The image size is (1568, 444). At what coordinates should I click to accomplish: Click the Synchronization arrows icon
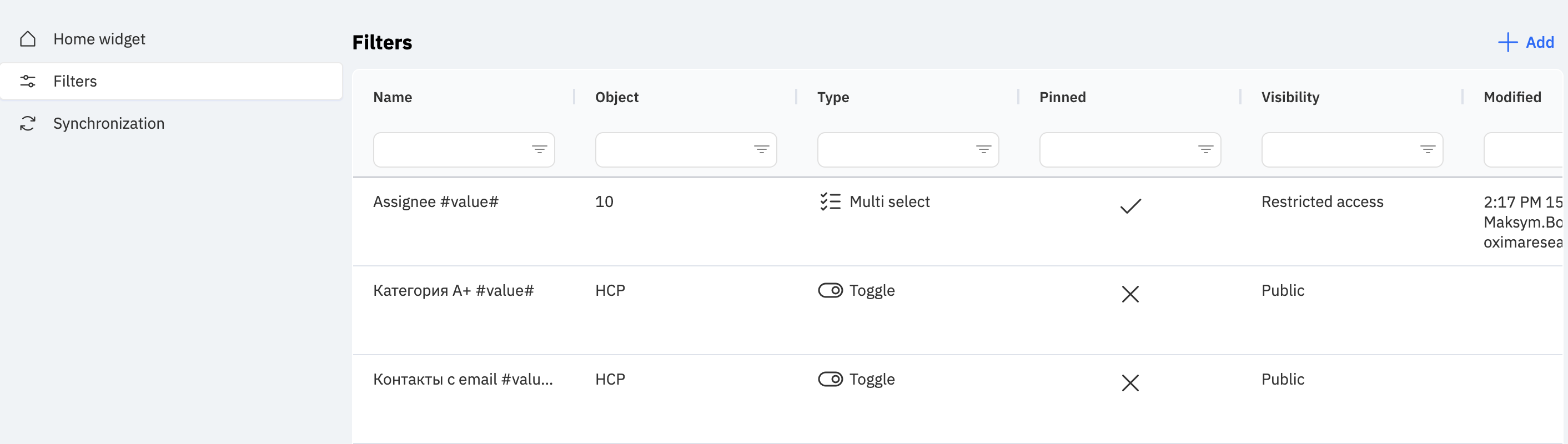pos(28,123)
